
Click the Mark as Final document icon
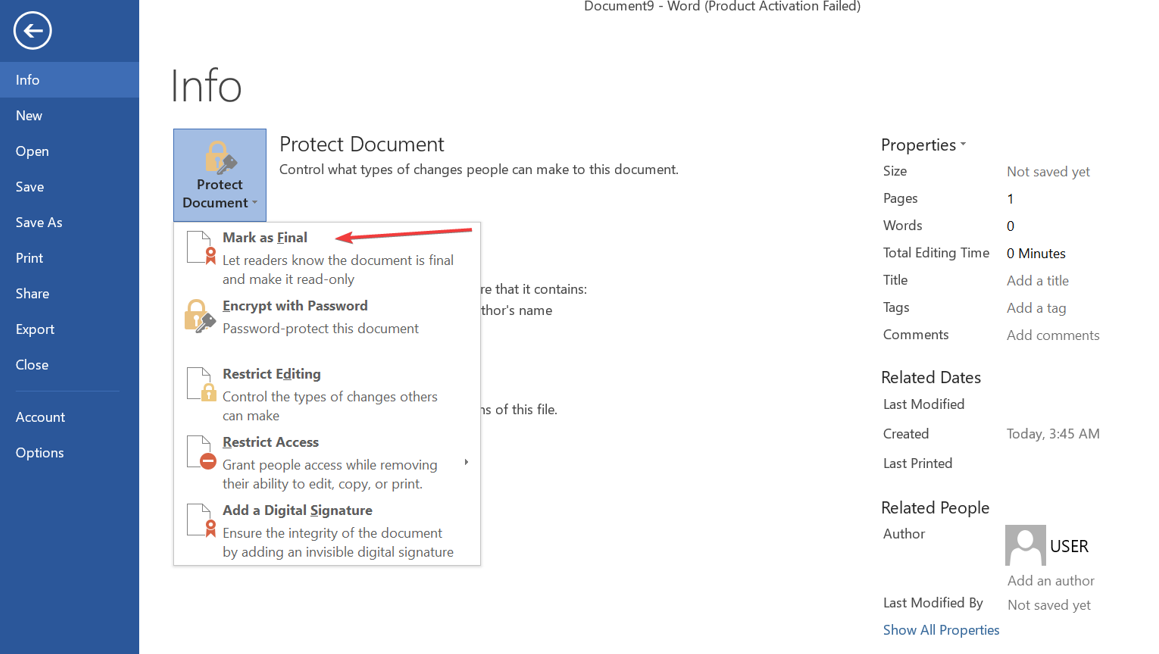coord(200,248)
